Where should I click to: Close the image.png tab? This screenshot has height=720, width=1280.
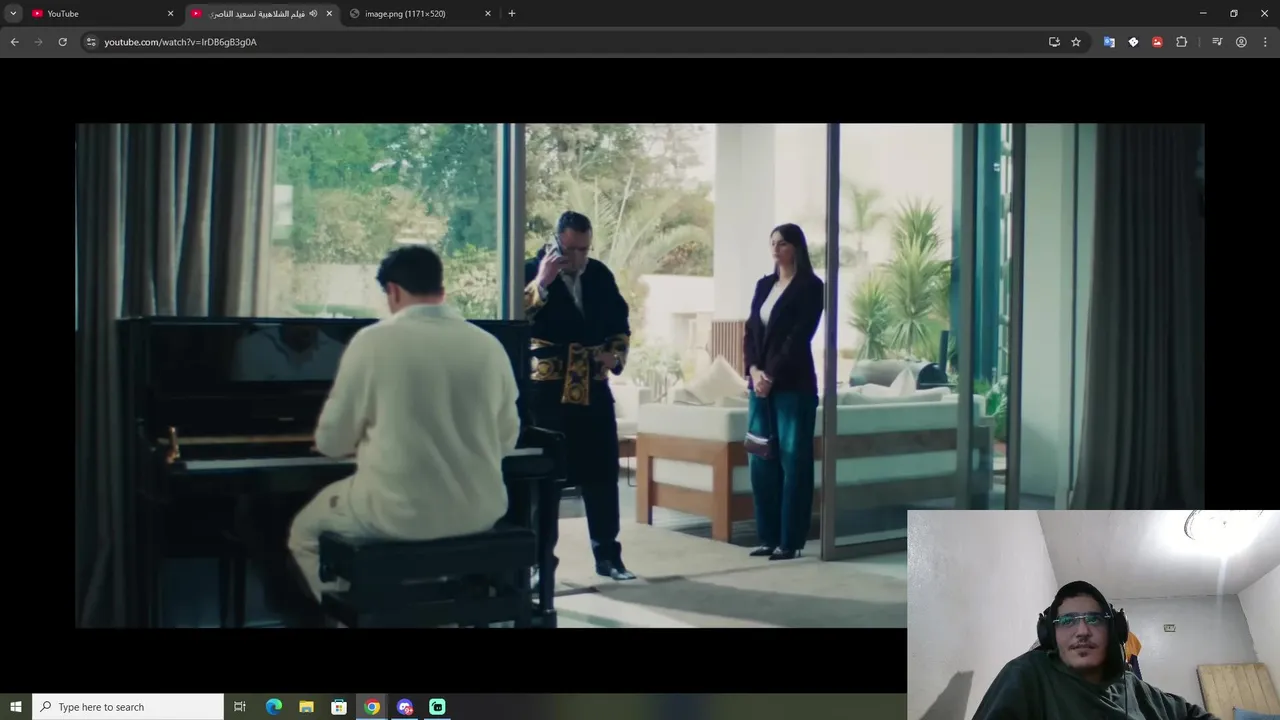488,13
